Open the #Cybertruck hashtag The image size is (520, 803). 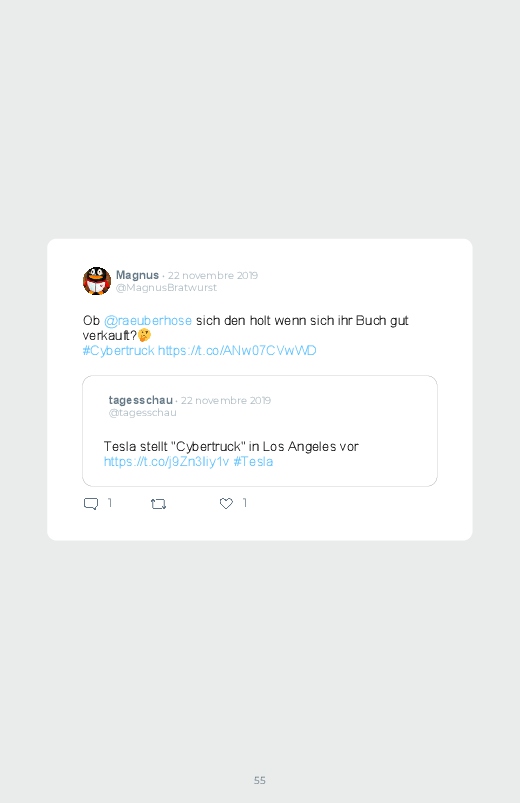118,350
